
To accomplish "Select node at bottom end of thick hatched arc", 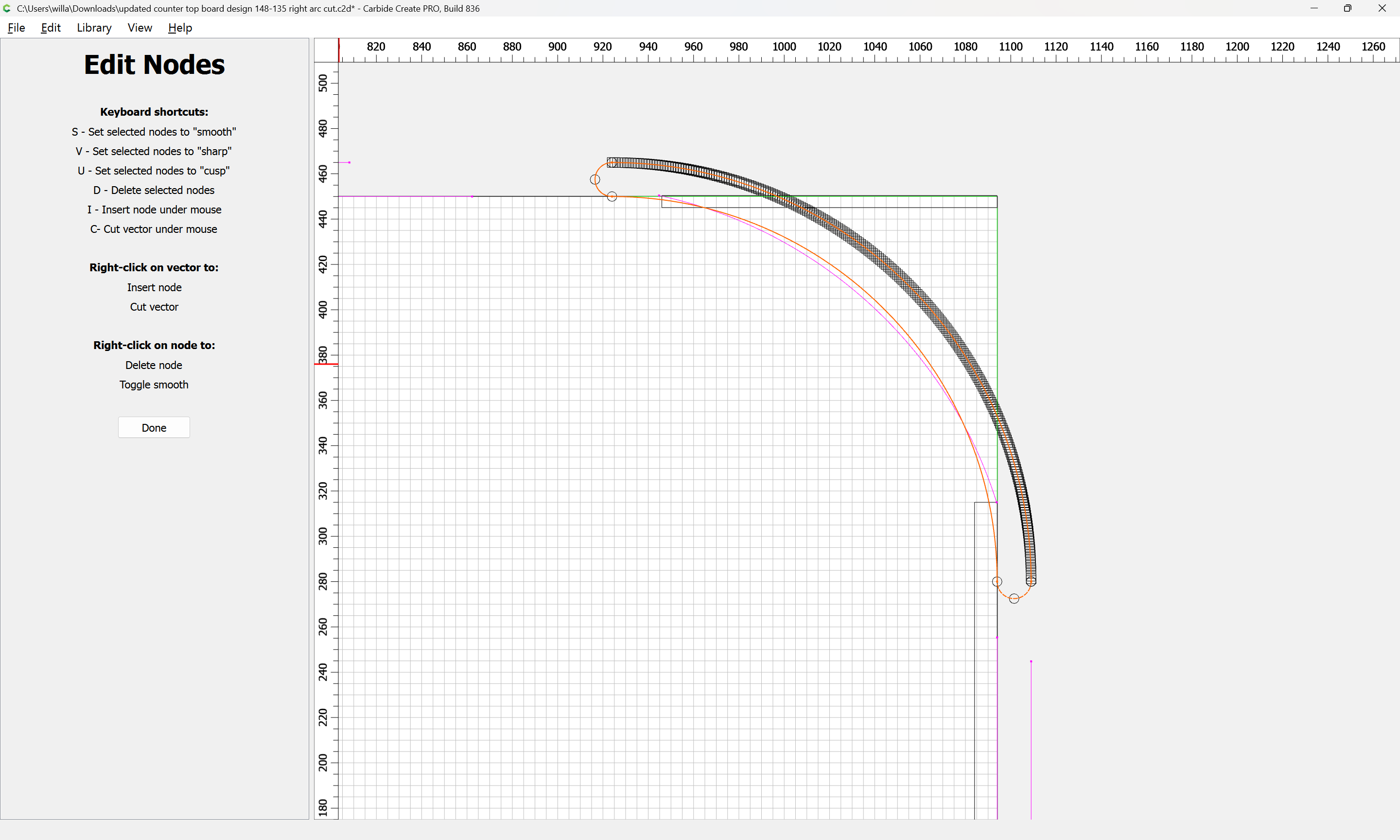I will [x=1031, y=581].
